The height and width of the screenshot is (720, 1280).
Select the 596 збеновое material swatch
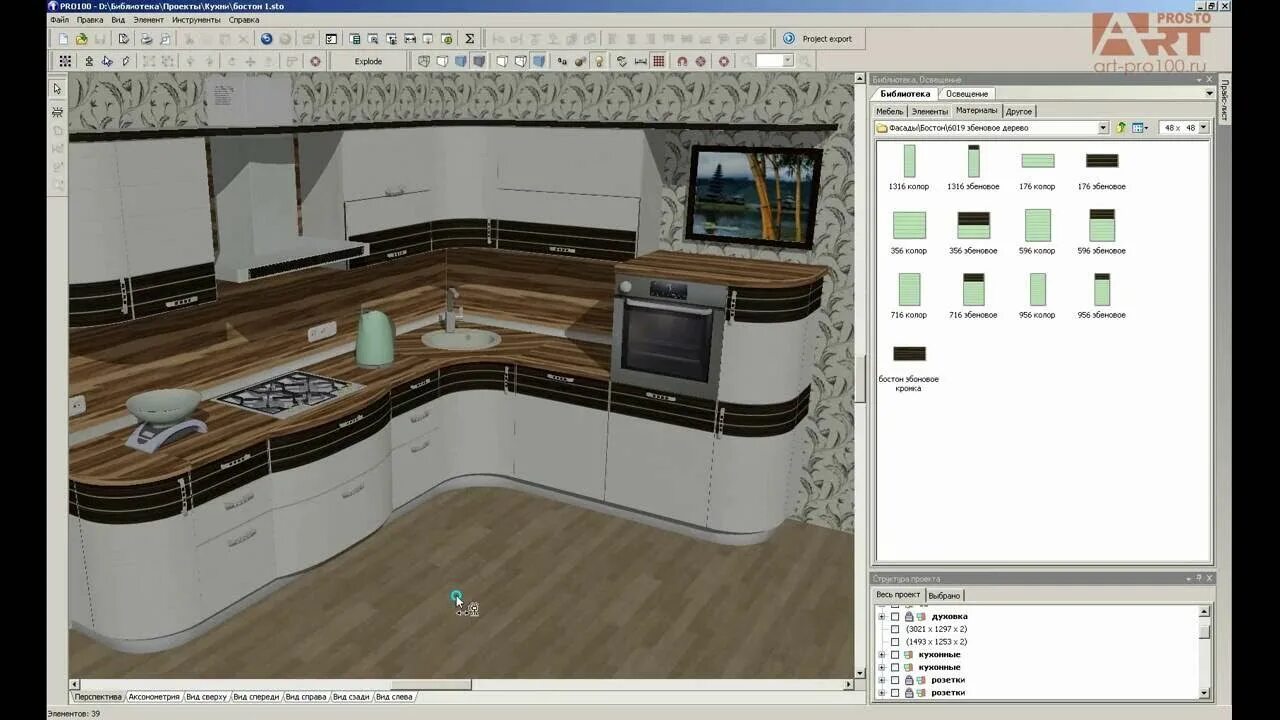(x=1101, y=227)
